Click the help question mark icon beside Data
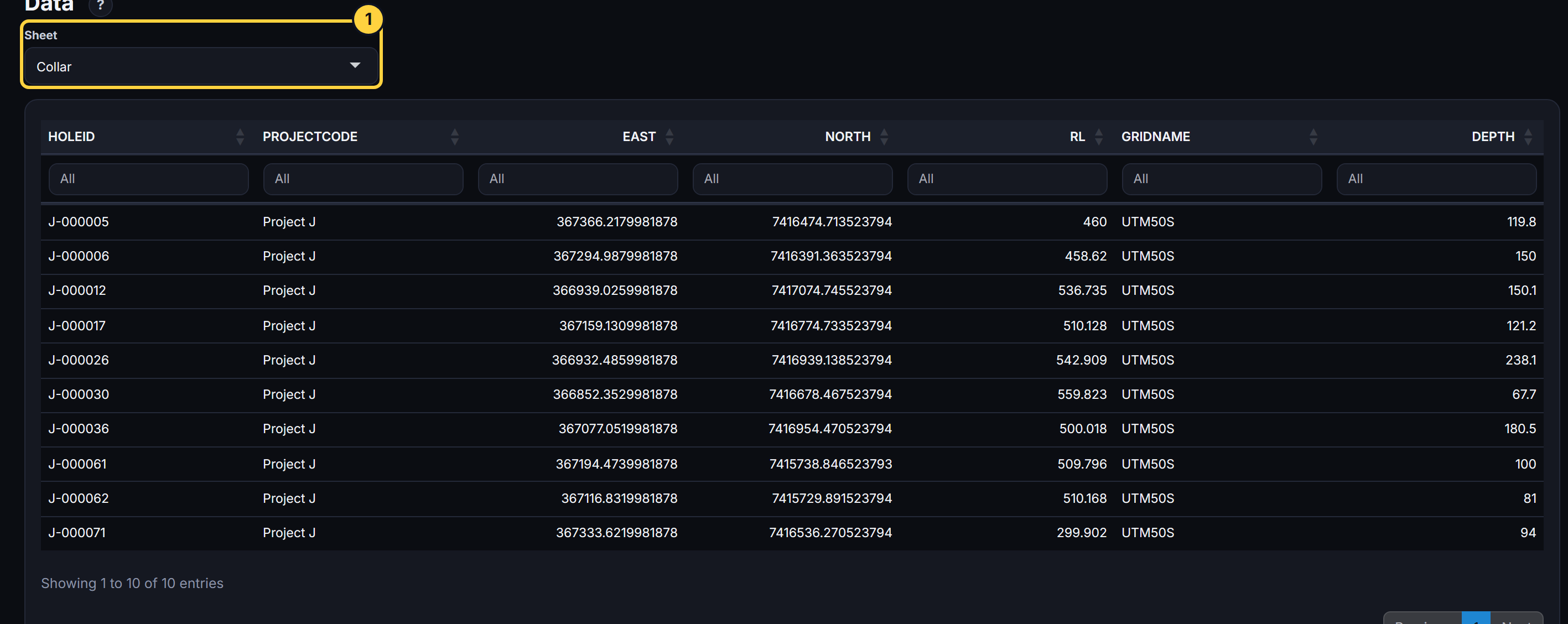This screenshot has width=1568, height=624. point(101,6)
